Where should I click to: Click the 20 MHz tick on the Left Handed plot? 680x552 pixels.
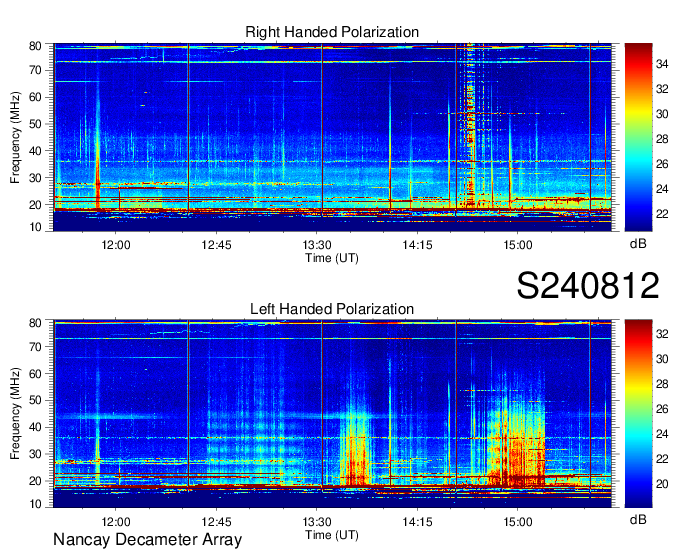[36, 481]
